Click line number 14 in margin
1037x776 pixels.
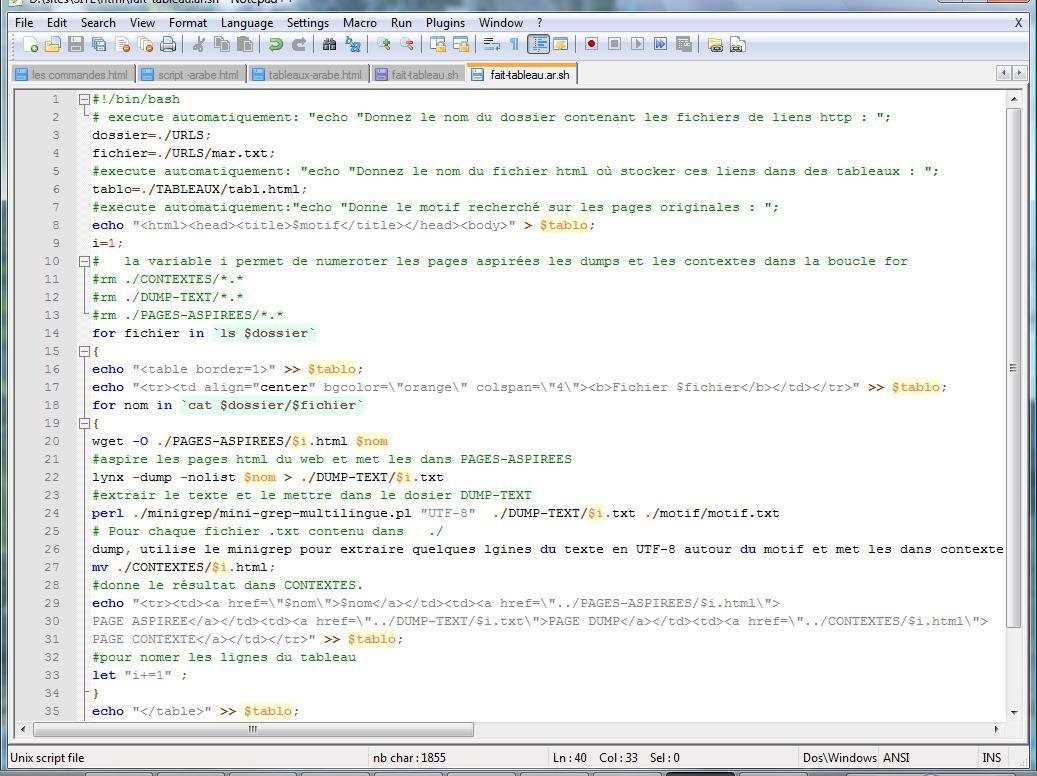coord(52,333)
